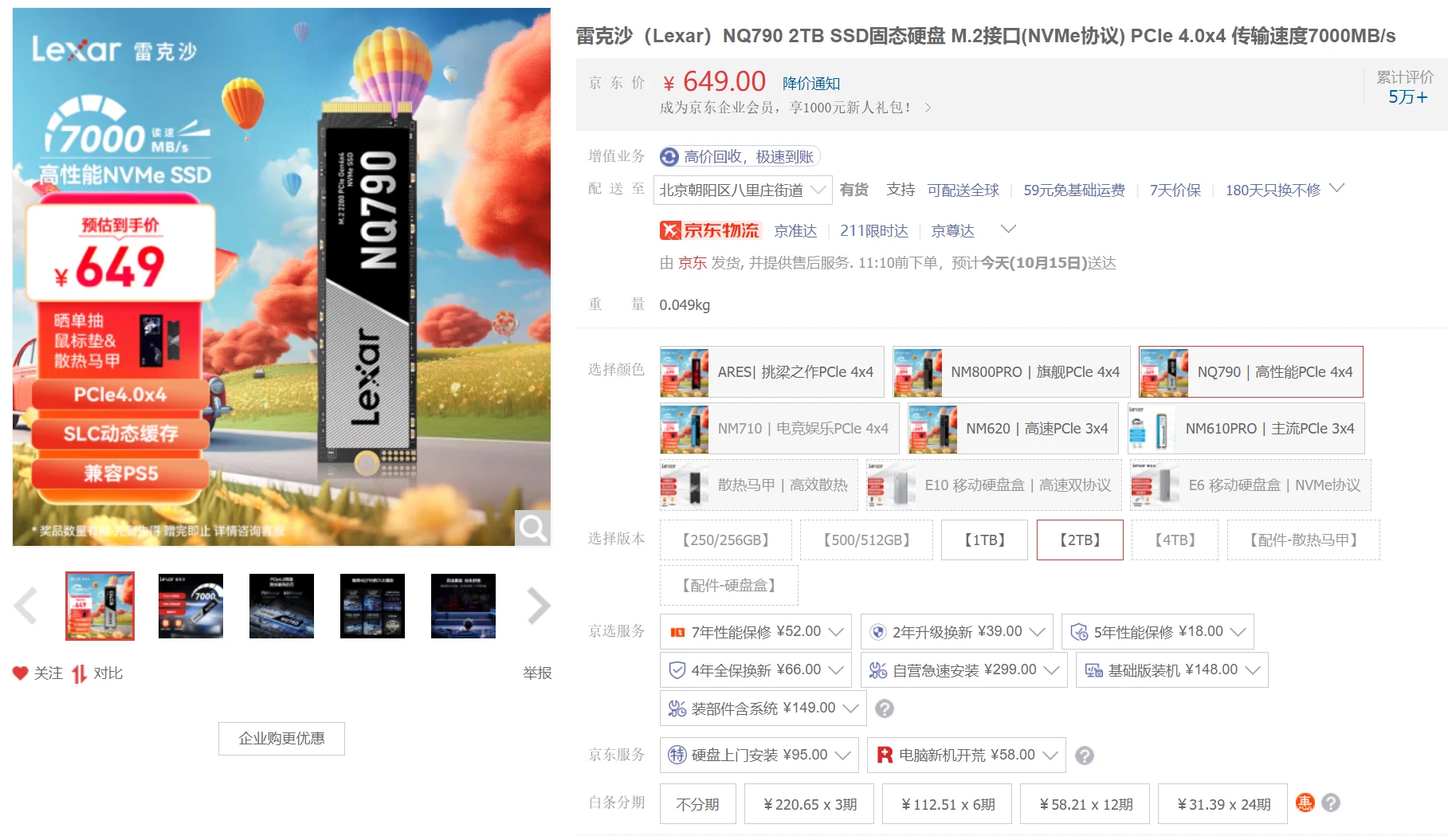The image size is (1448, 840).
Task: Select the fifth product thumbnail
Action: [463, 606]
